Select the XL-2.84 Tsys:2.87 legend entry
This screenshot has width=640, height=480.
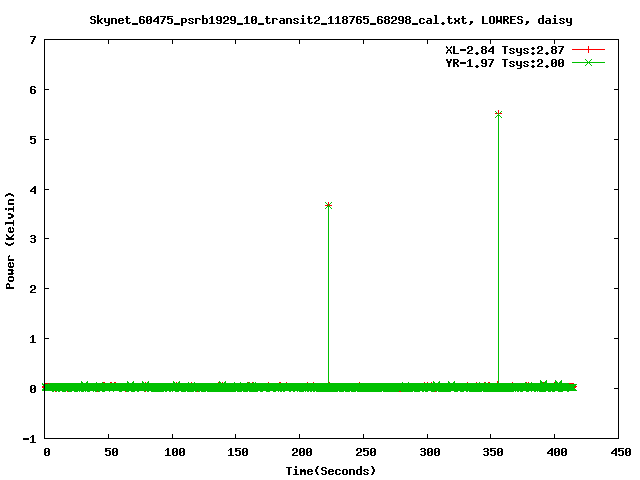pyautogui.click(x=504, y=50)
